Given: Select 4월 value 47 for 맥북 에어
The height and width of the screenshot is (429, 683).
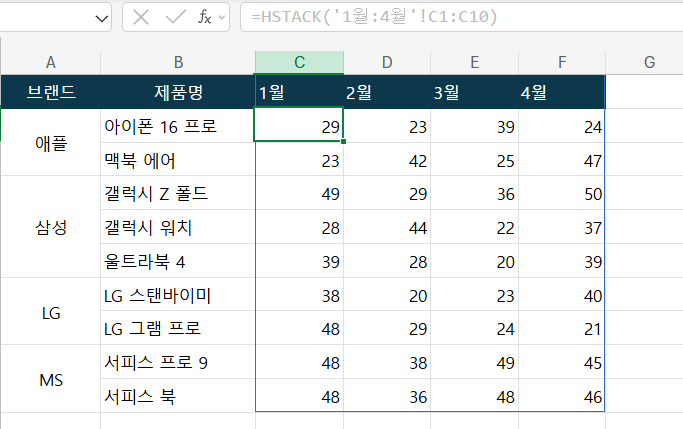Looking at the screenshot, I should (x=562, y=159).
